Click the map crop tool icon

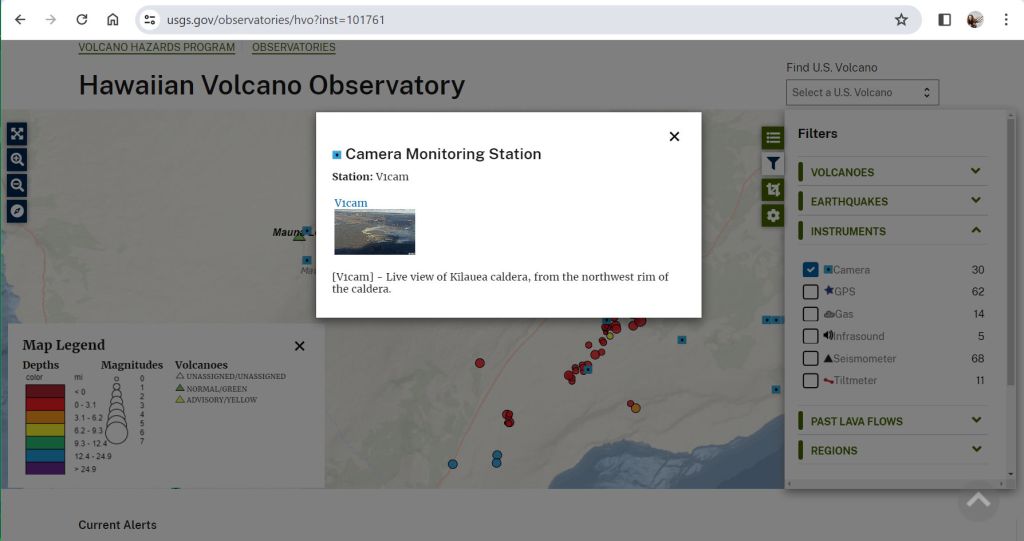[772, 189]
